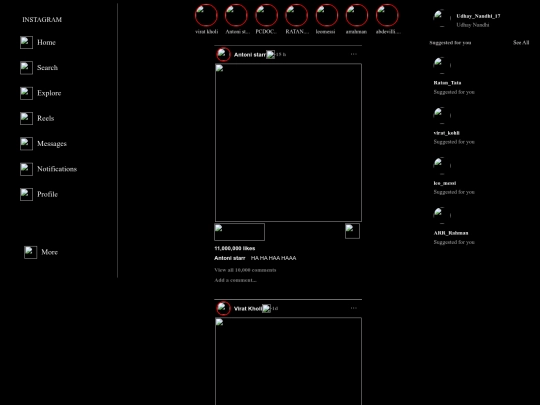The image size is (540, 405).
Task: Click save bookmark icon under Antoni starr post
Action: [x=352, y=231]
